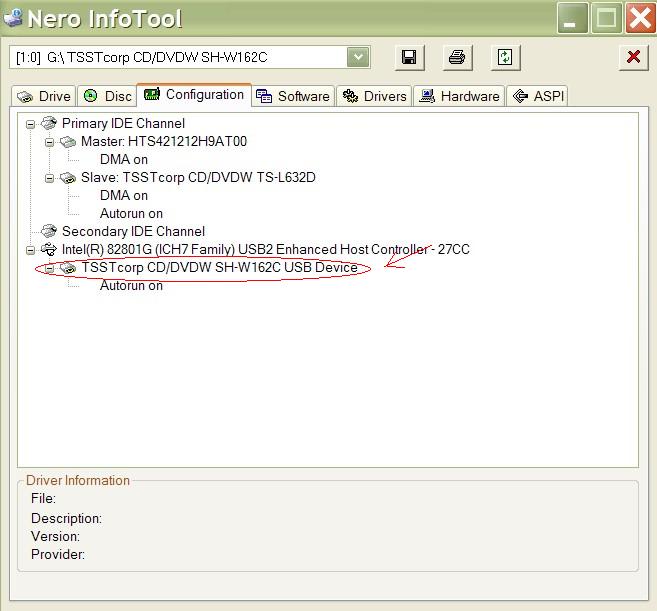The height and width of the screenshot is (611, 657).
Task: Open the ASPI tab
Action: point(538,96)
